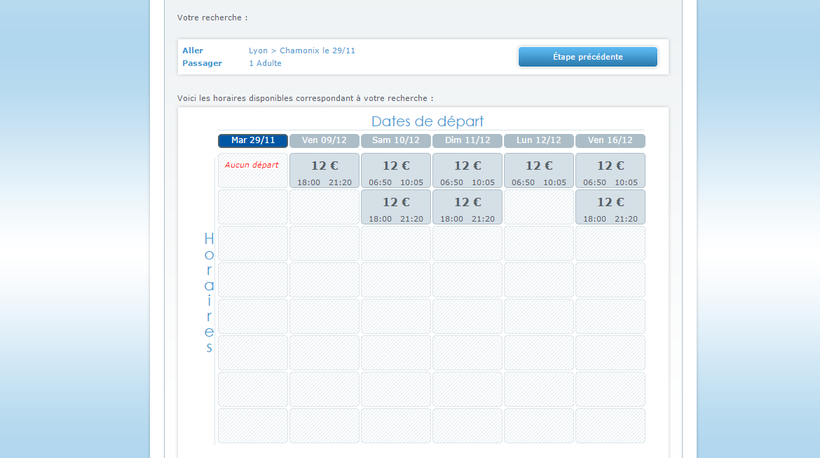Screen dimensions: 820x458
Task: Select Dim 11/12 fare departing 06:50
Action: click(467, 171)
